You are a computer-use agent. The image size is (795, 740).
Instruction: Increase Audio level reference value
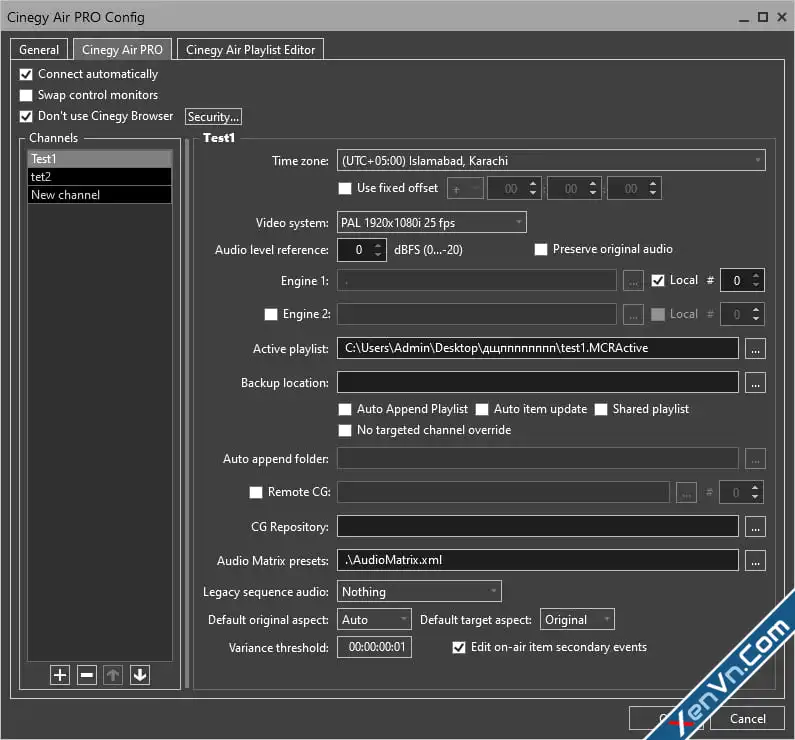(x=377, y=245)
